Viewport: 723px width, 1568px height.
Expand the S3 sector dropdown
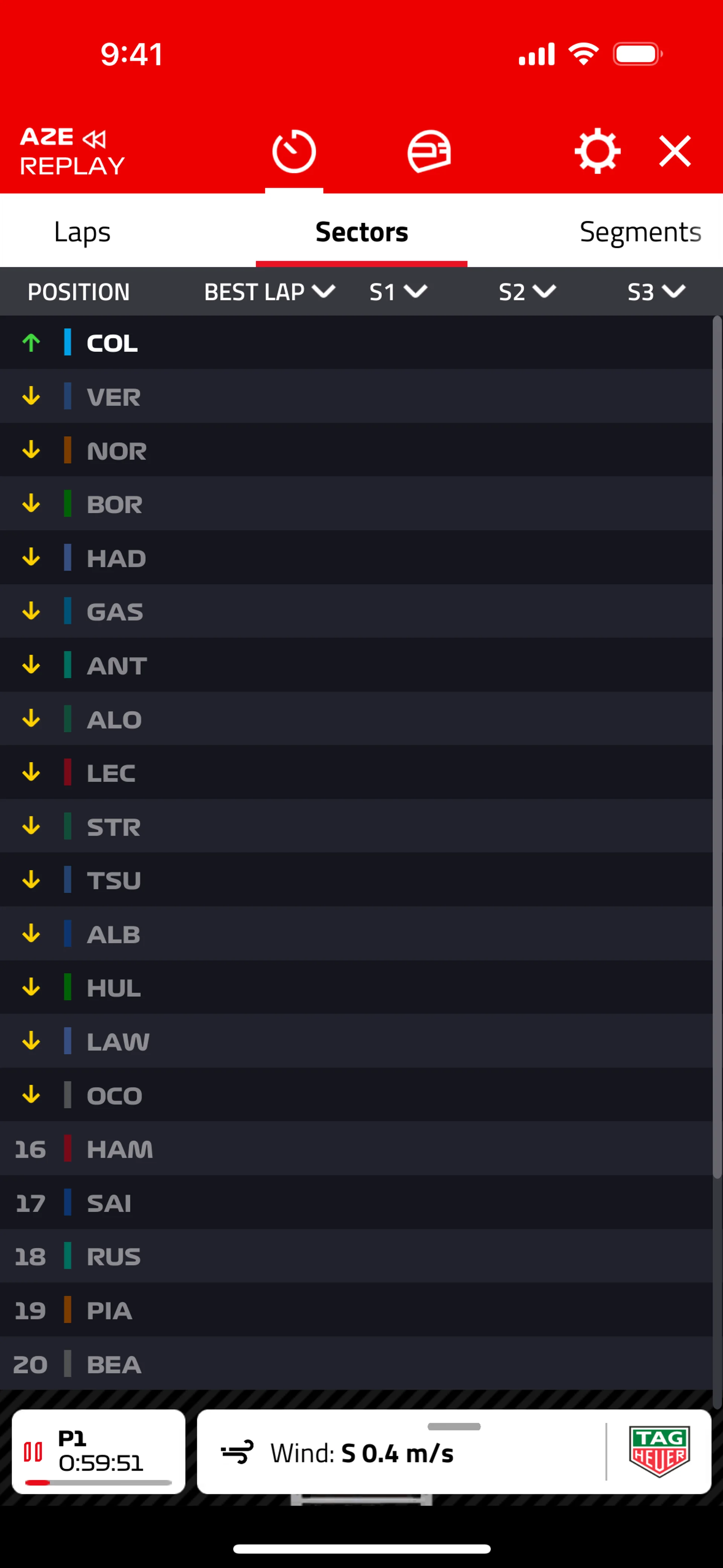(x=673, y=292)
